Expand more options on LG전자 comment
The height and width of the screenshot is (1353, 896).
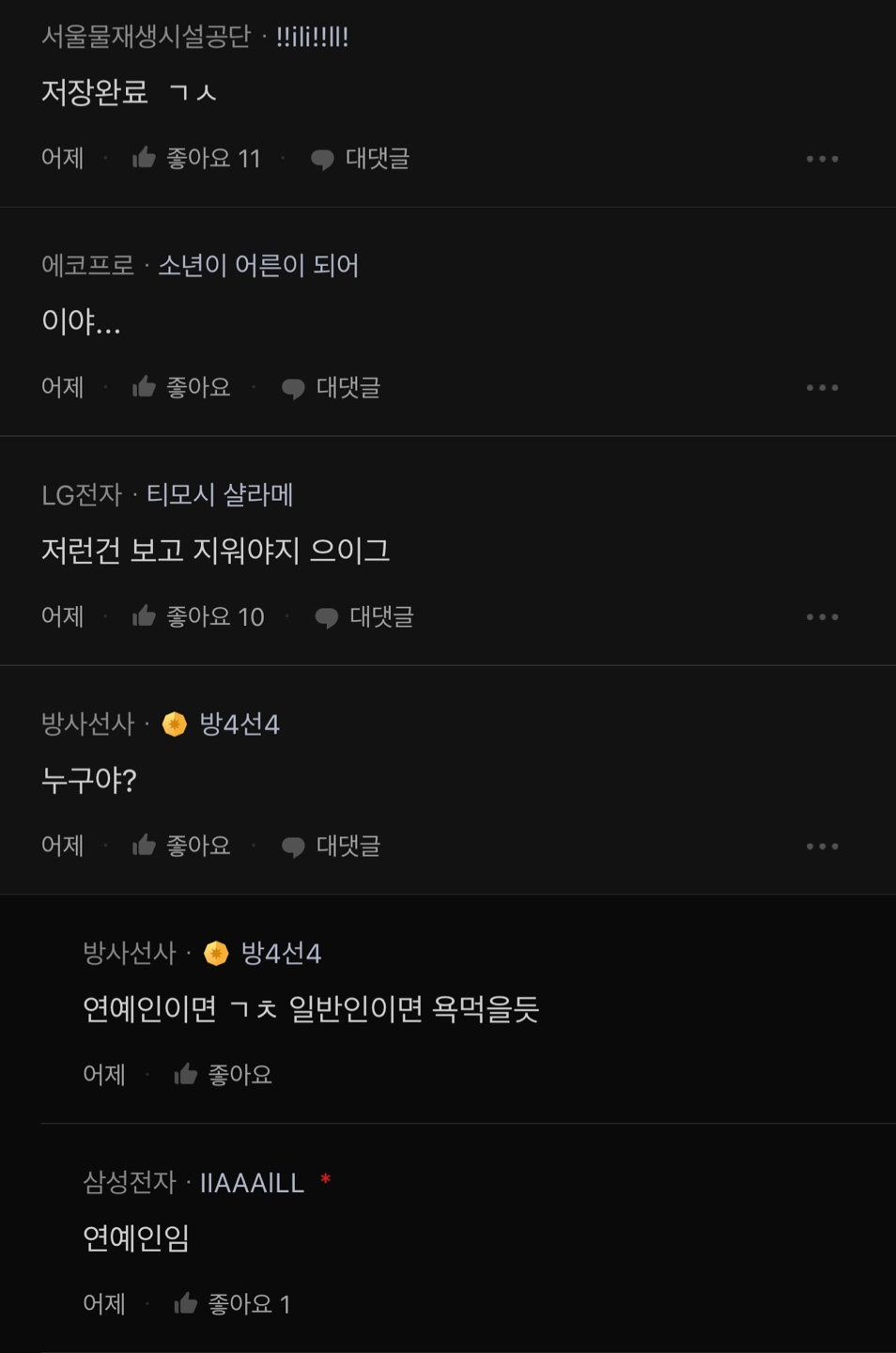point(822,617)
